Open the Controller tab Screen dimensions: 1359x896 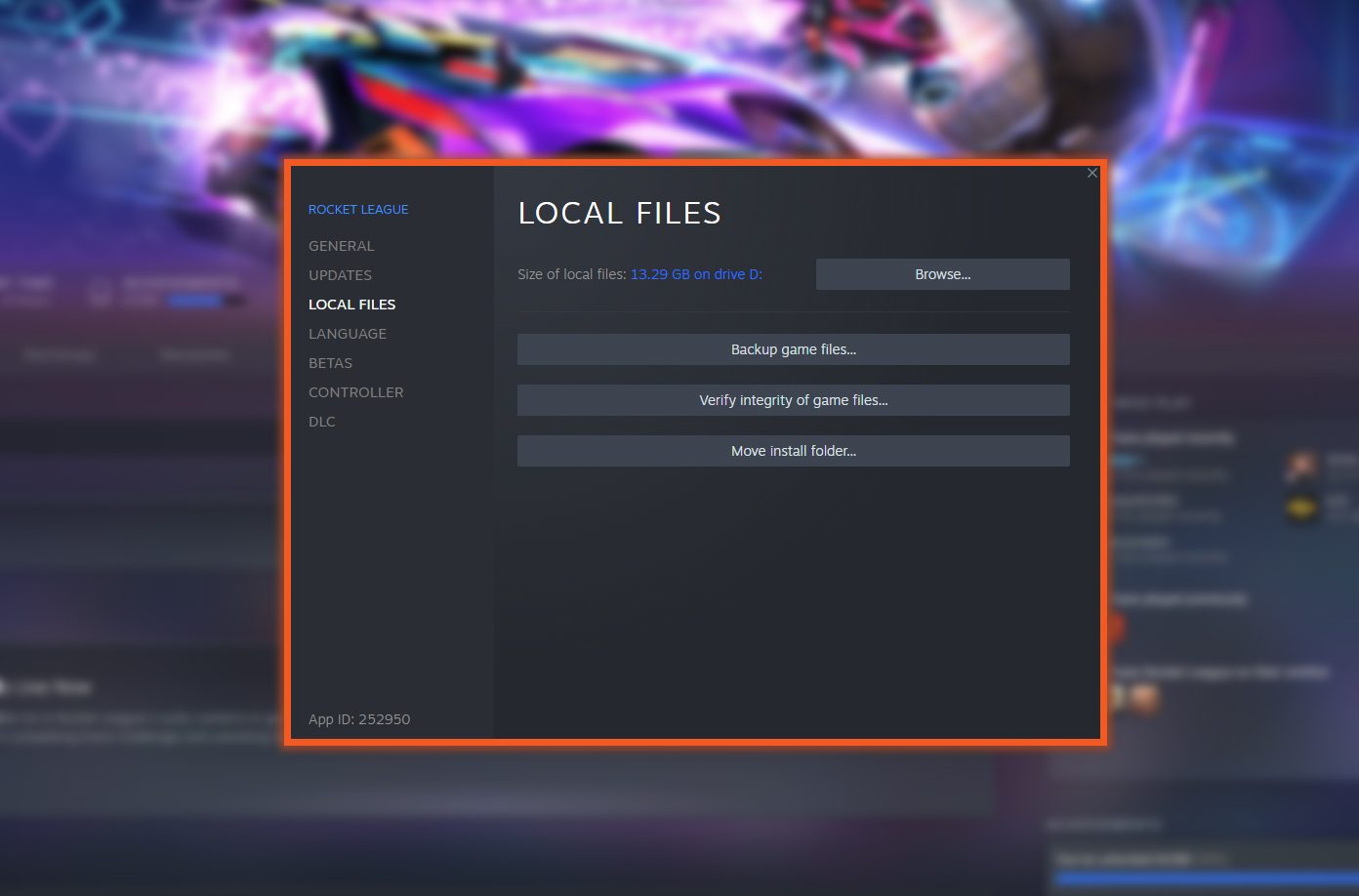pyautogui.click(x=355, y=392)
